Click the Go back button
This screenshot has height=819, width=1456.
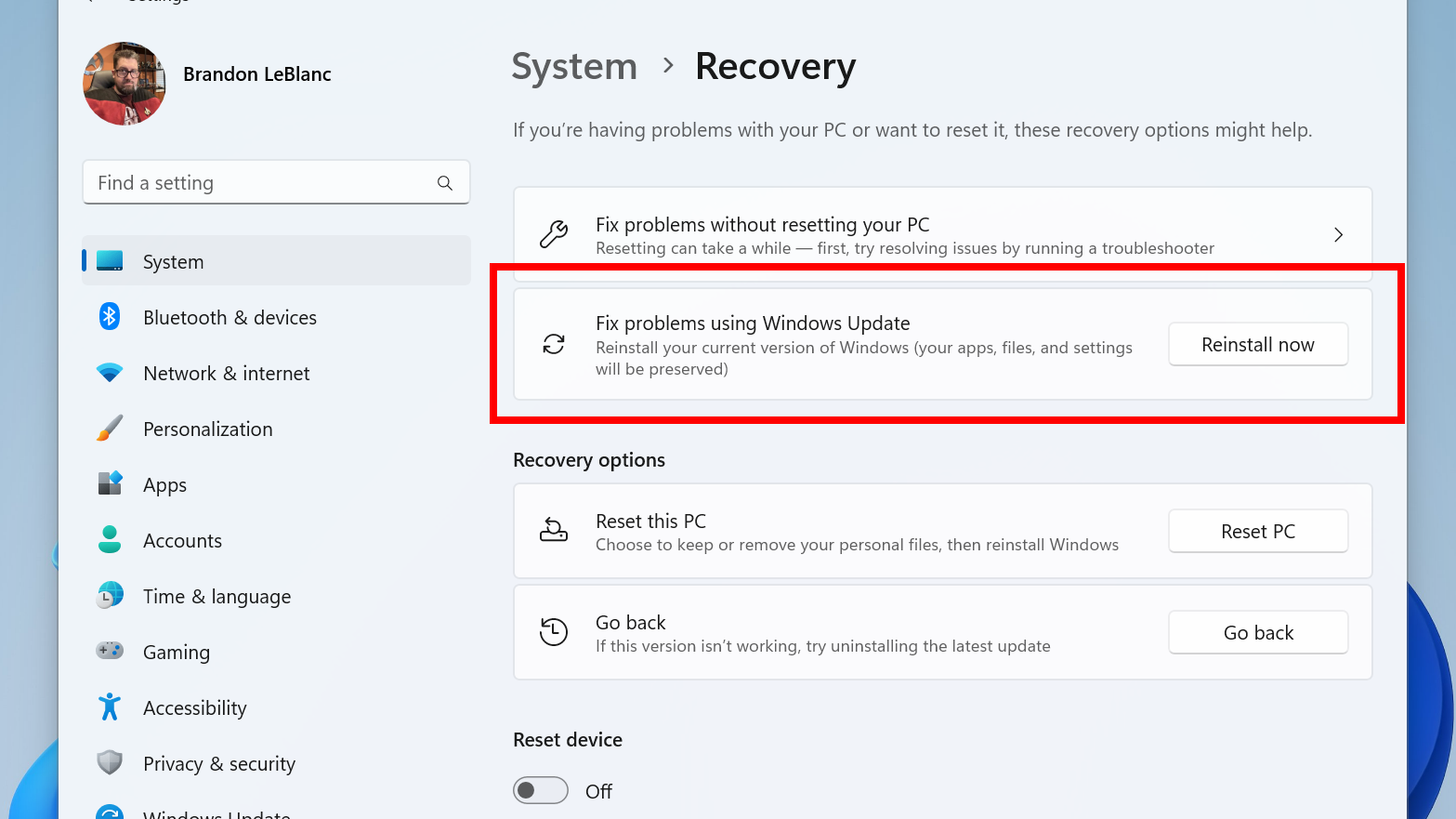pyautogui.click(x=1258, y=633)
